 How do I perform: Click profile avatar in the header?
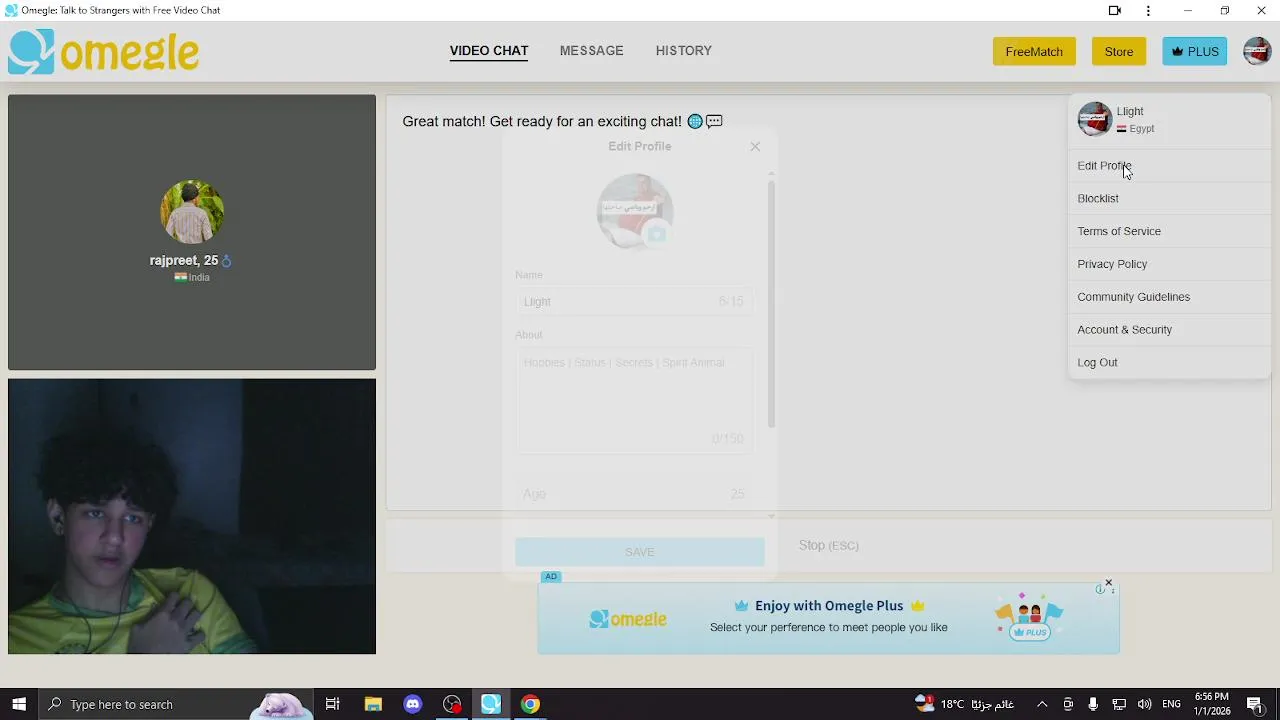(1257, 51)
